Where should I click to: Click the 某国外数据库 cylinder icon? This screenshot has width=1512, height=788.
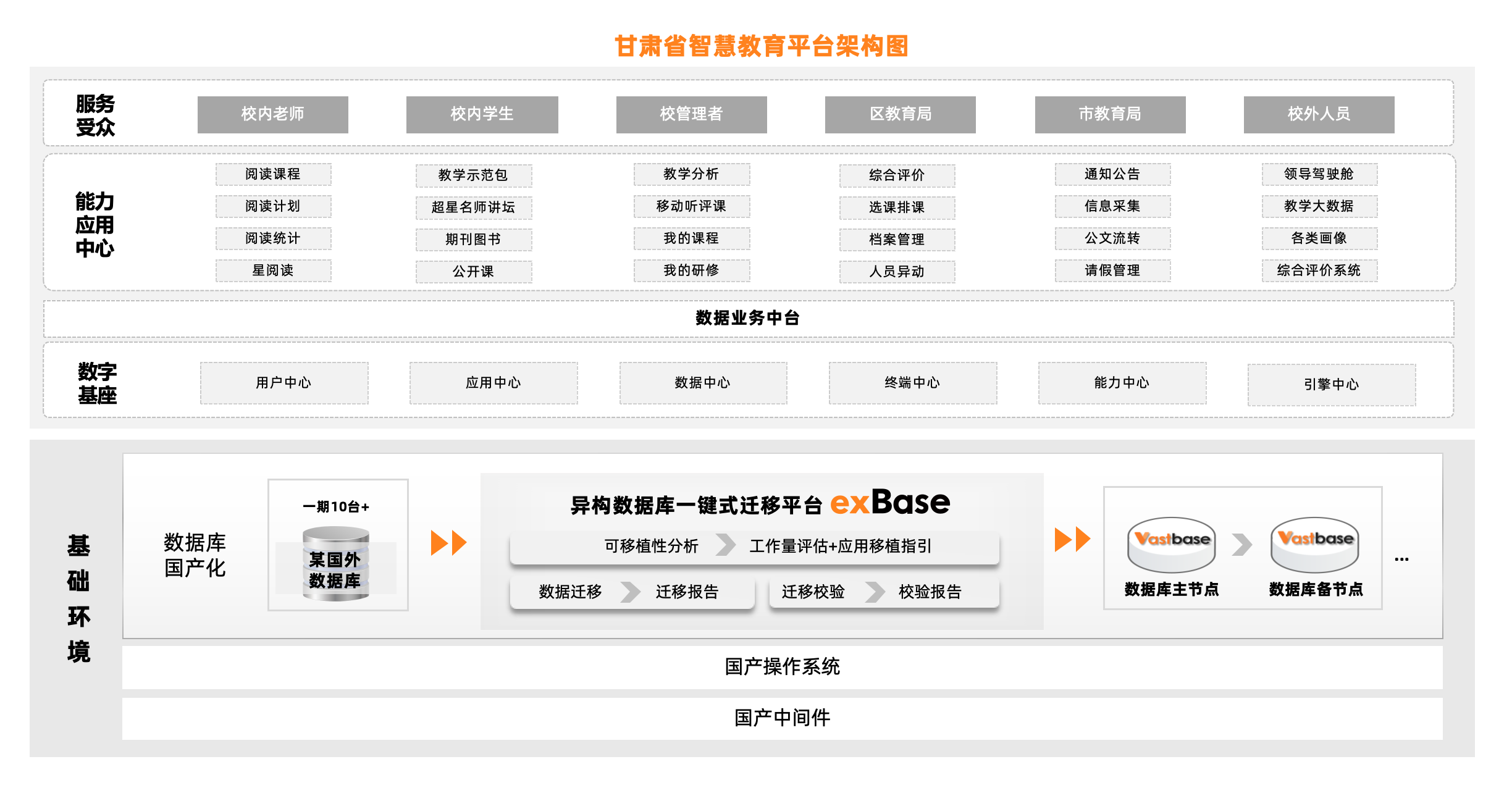coord(335,563)
